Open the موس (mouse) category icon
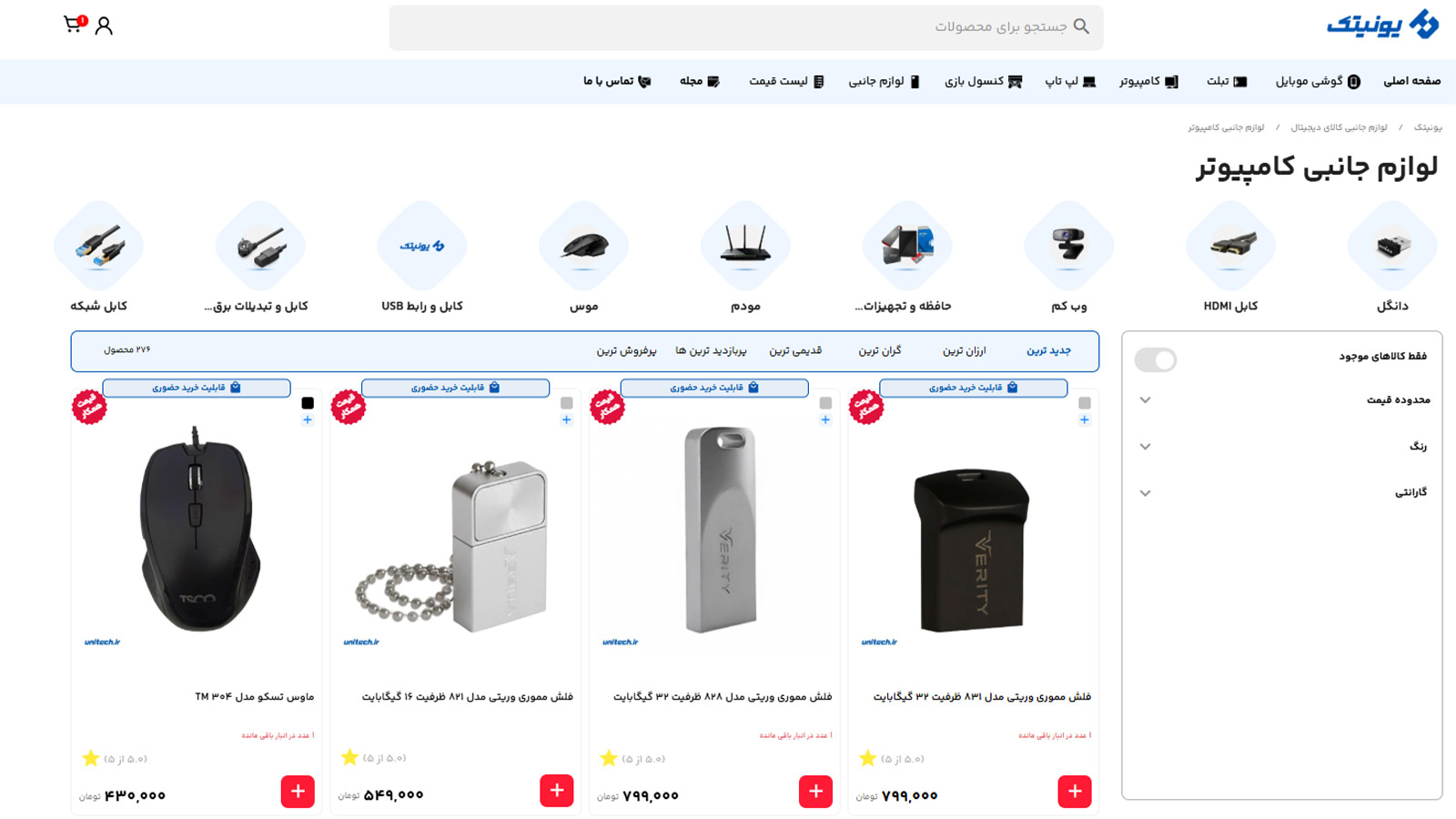The width and height of the screenshot is (1456, 819). tap(583, 246)
